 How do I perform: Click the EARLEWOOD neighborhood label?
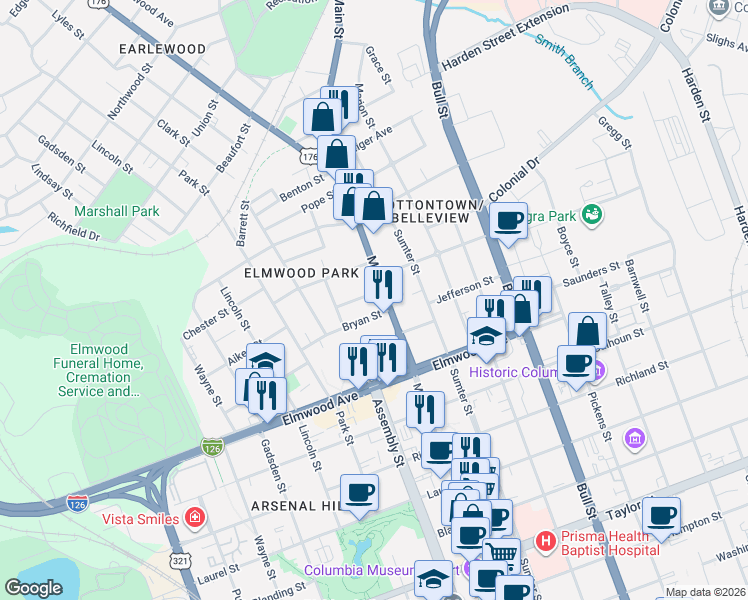click(163, 49)
